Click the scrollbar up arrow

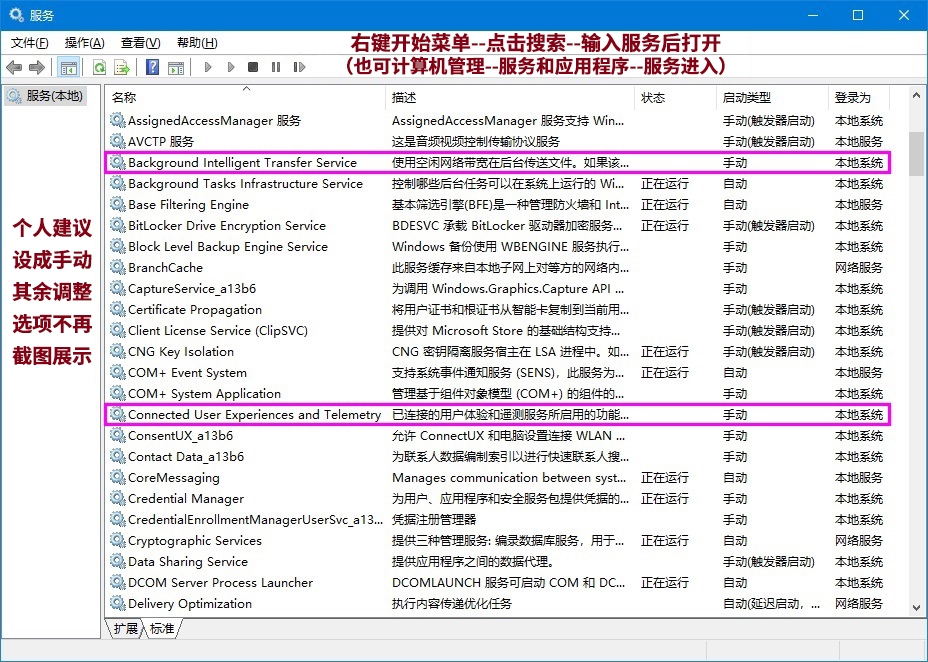pyautogui.click(x=916, y=95)
